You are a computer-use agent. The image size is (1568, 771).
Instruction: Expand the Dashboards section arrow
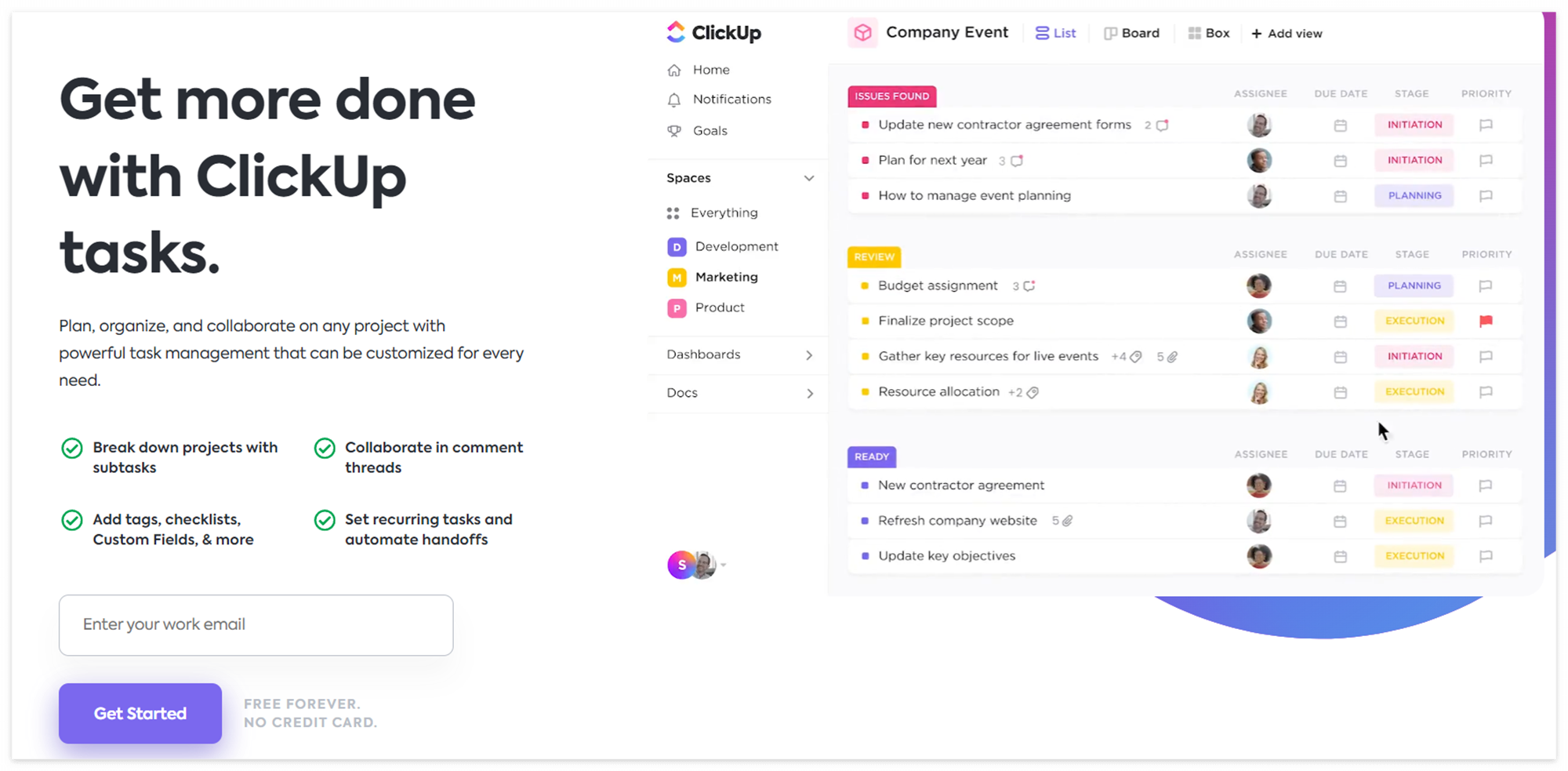[x=809, y=355]
